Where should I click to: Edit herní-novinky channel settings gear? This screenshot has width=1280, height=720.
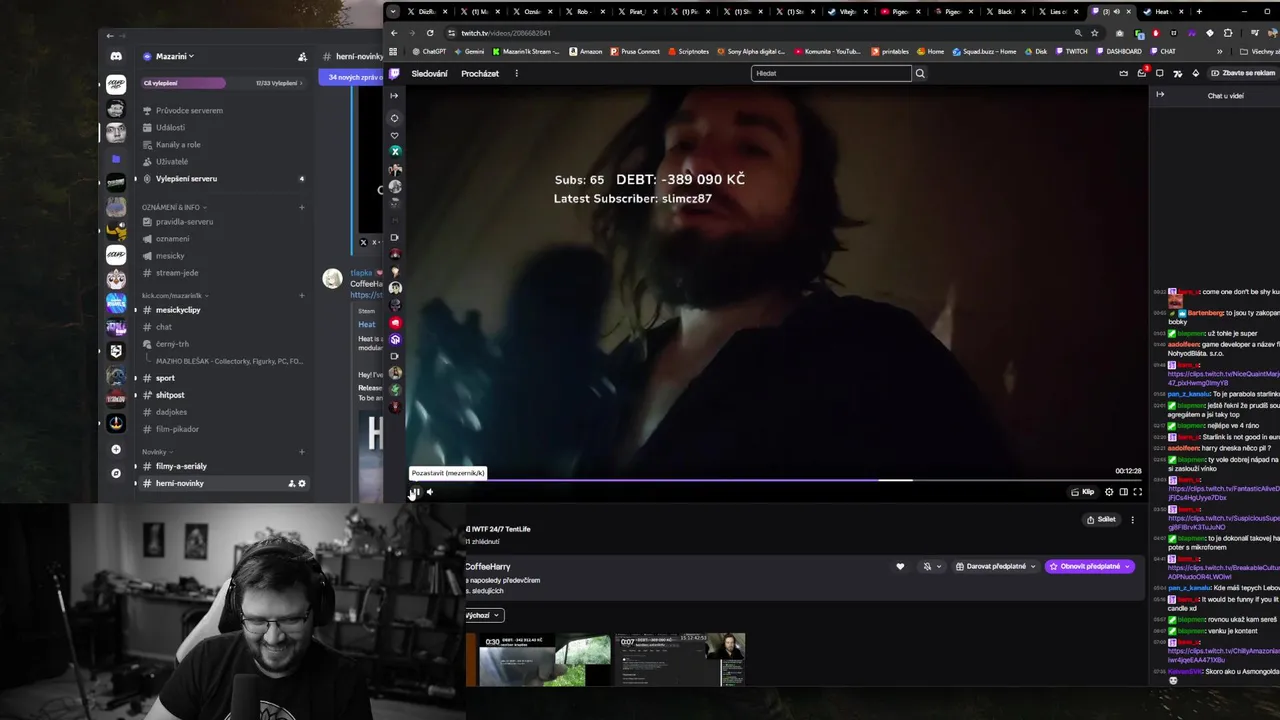tap(302, 483)
